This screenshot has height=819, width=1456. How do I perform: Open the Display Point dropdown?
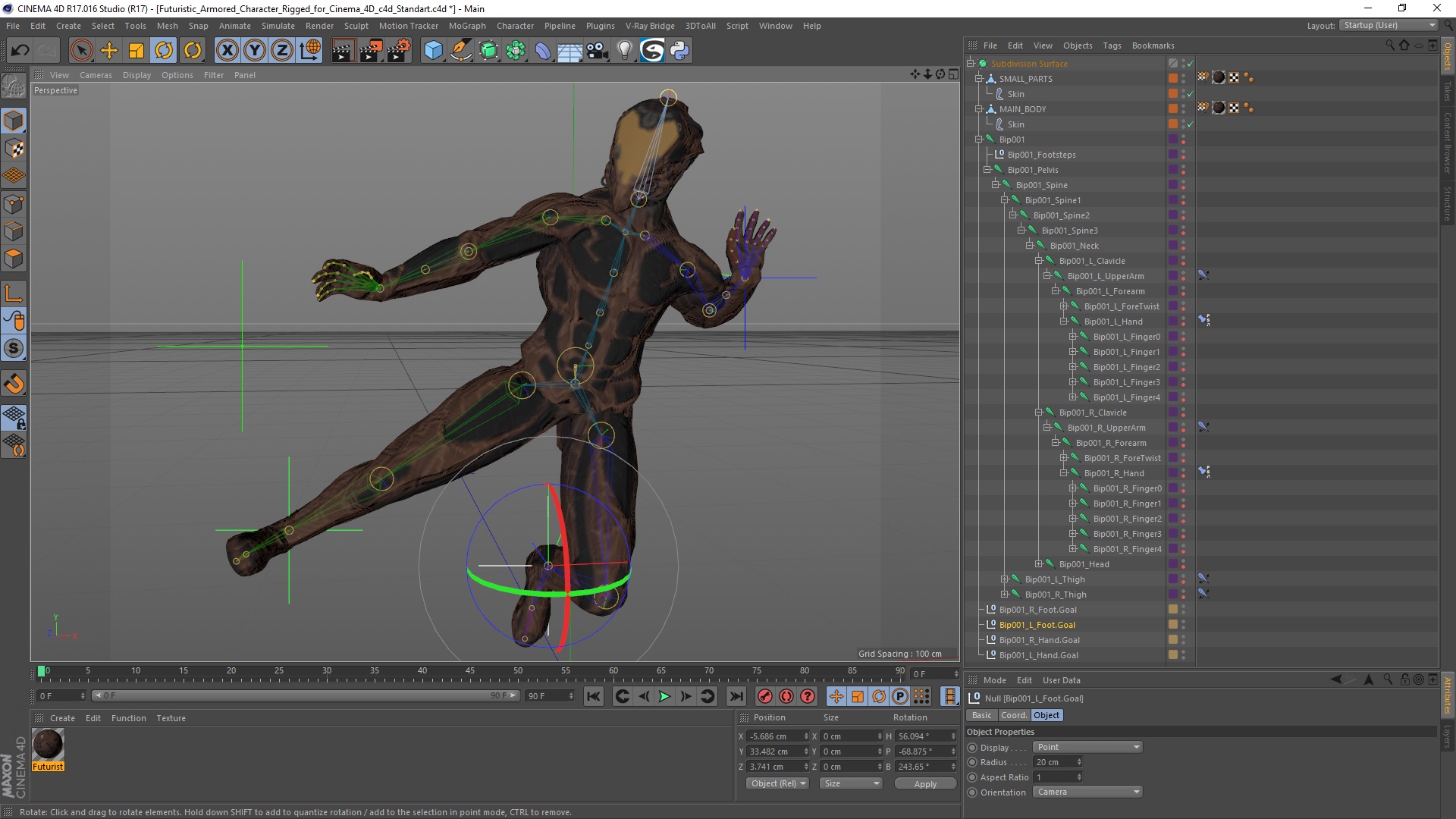(1087, 748)
